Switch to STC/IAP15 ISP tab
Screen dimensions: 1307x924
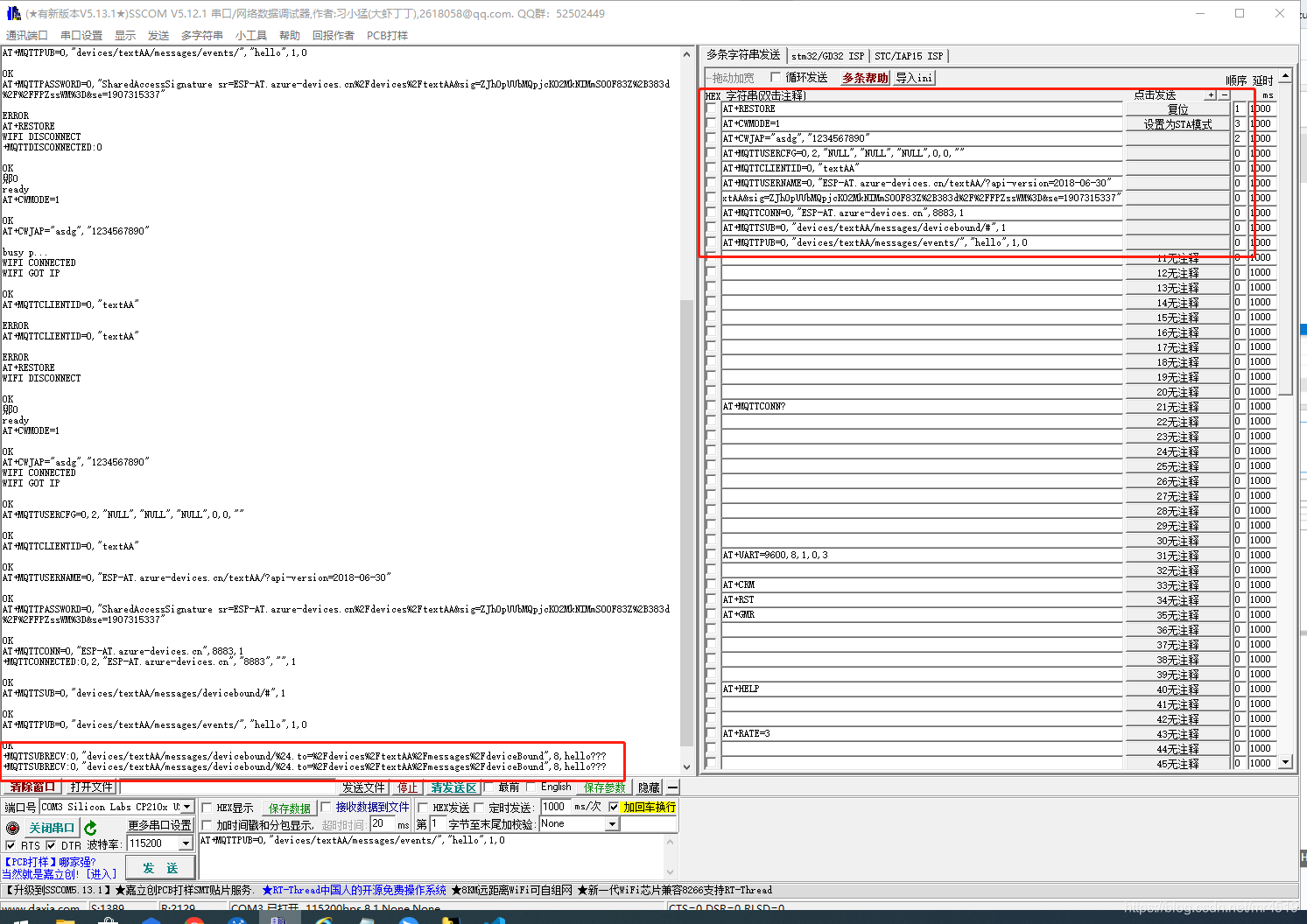pos(909,56)
